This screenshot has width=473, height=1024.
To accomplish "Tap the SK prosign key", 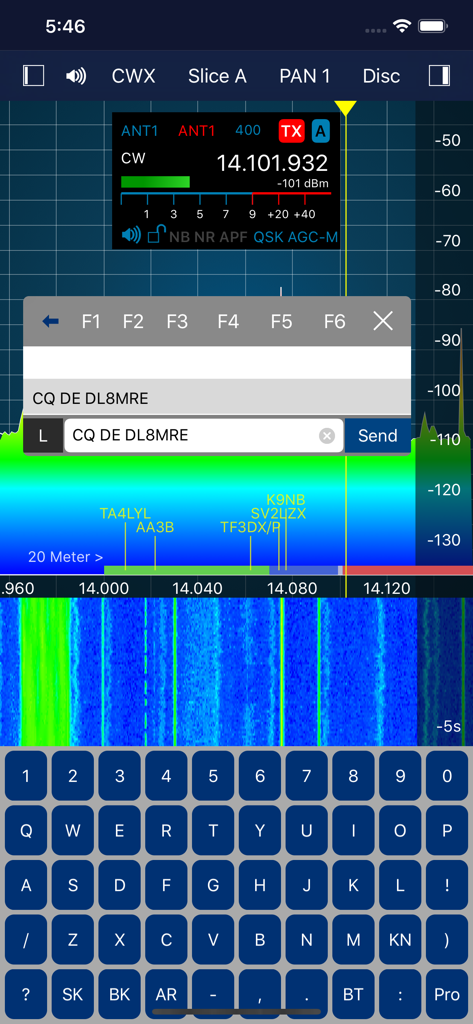I will pyautogui.click(x=73, y=995).
